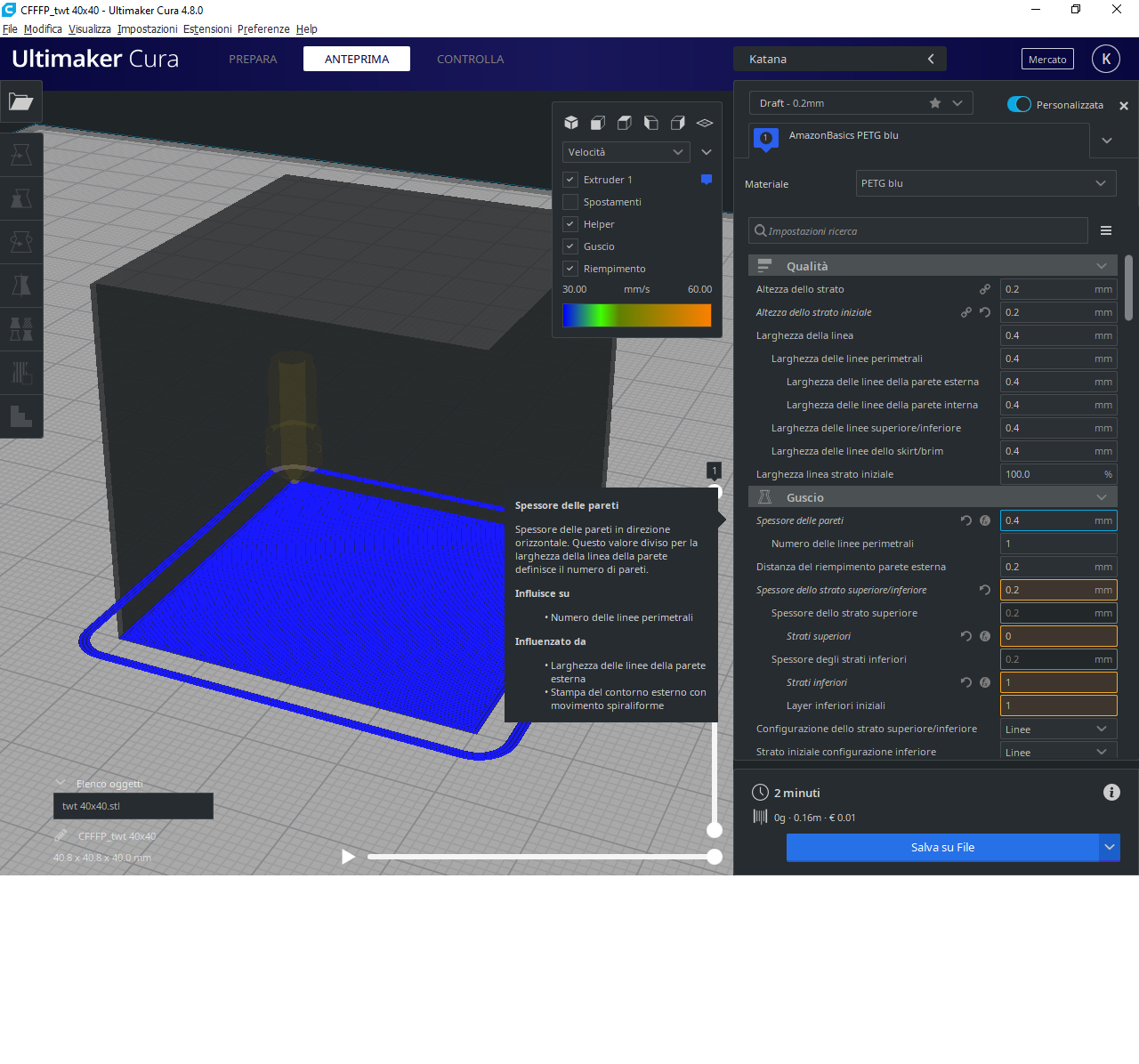Click Salva su File button

click(942, 847)
